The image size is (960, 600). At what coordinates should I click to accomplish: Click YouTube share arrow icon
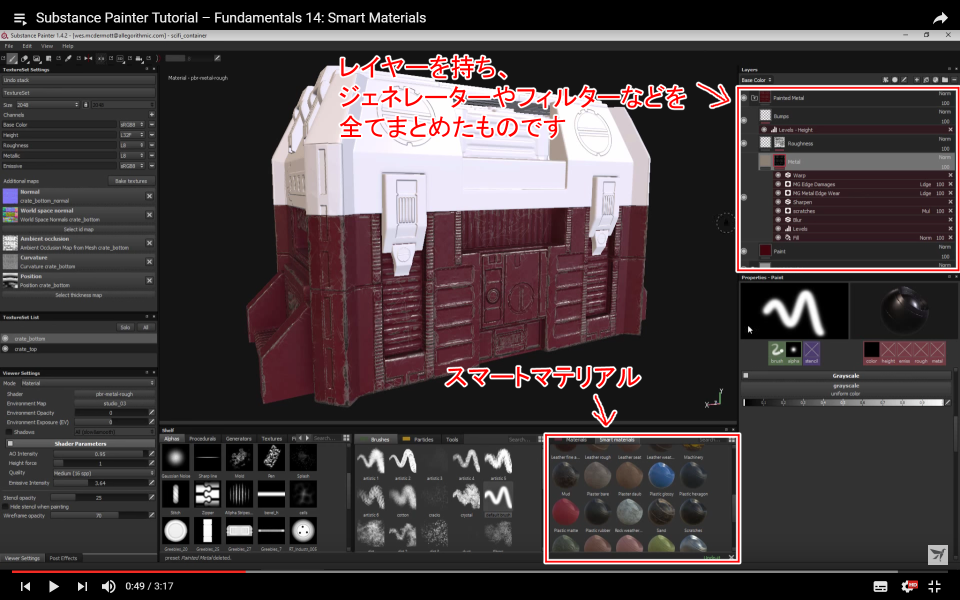coord(940,18)
